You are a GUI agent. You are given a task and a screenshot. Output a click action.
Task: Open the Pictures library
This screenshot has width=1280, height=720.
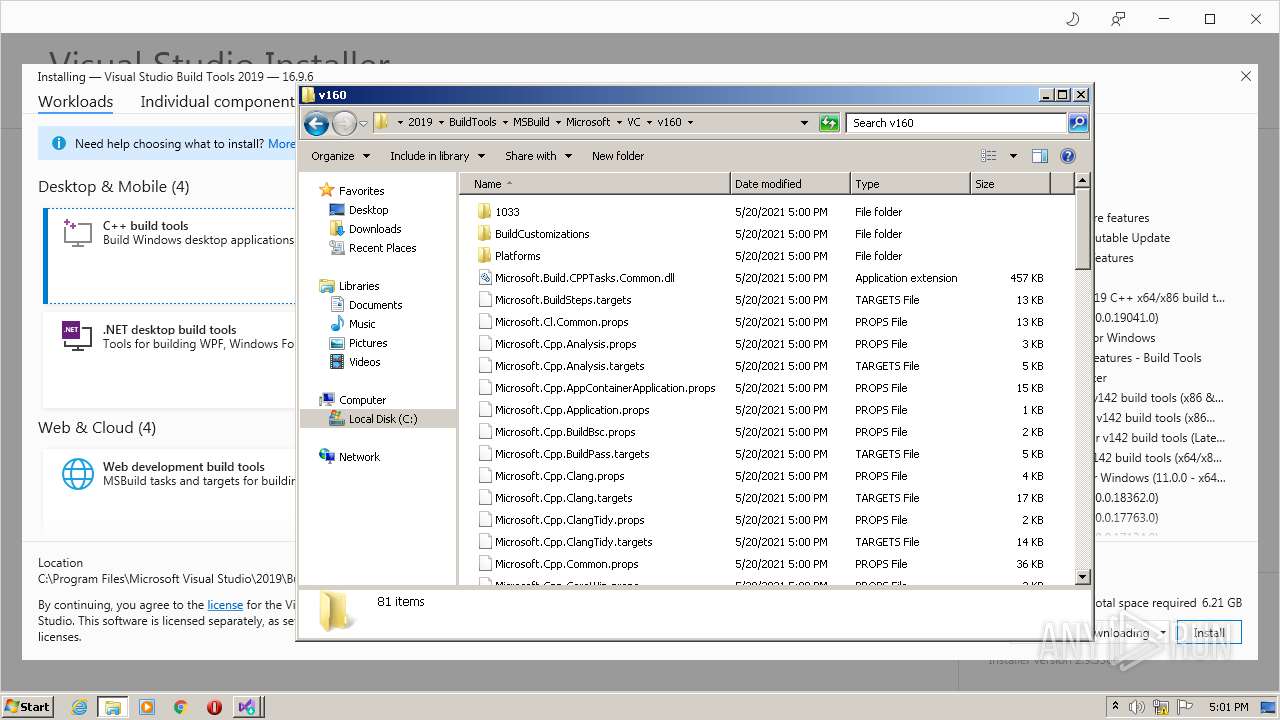tap(368, 343)
